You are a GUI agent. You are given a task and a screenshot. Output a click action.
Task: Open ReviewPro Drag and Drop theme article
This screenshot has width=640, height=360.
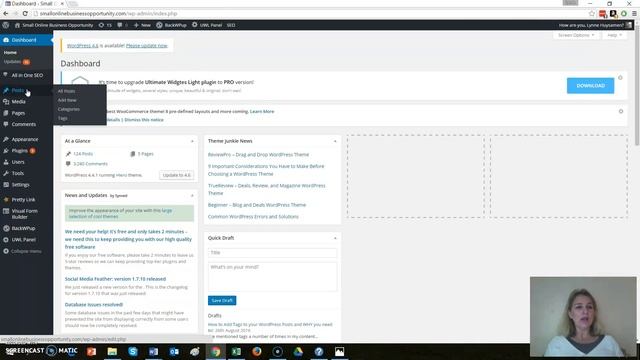[x=258, y=155]
